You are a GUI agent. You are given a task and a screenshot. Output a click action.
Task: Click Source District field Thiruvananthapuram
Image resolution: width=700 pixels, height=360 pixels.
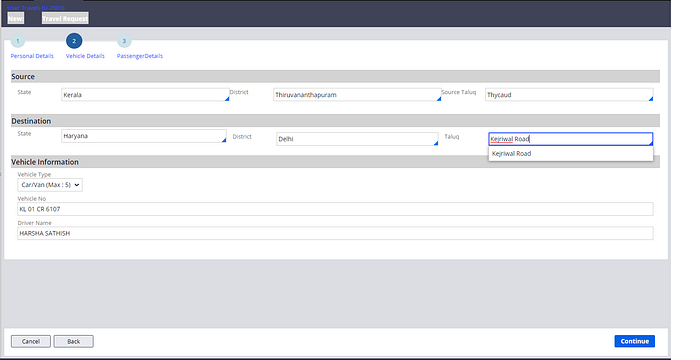click(x=357, y=95)
